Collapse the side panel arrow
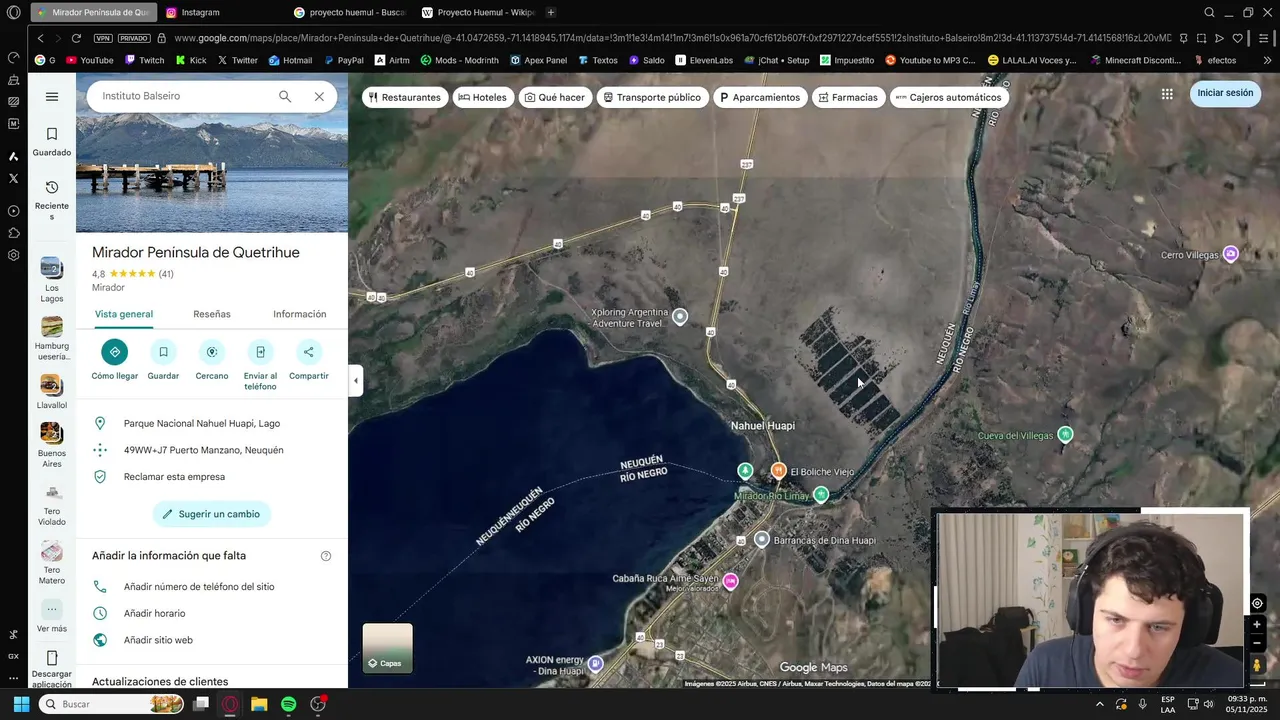 [x=356, y=380]
